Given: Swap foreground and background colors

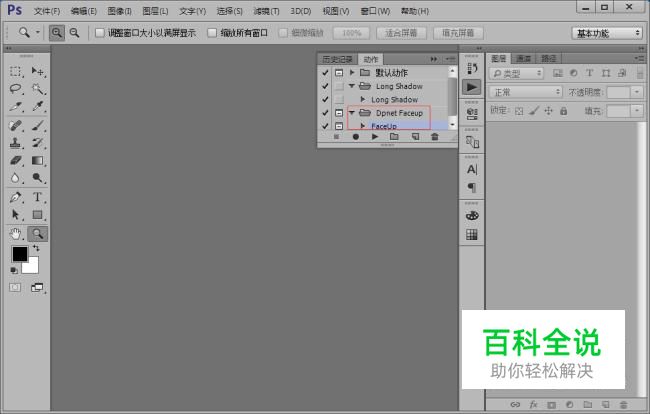Looking at the screenshot, I should 36,248.
